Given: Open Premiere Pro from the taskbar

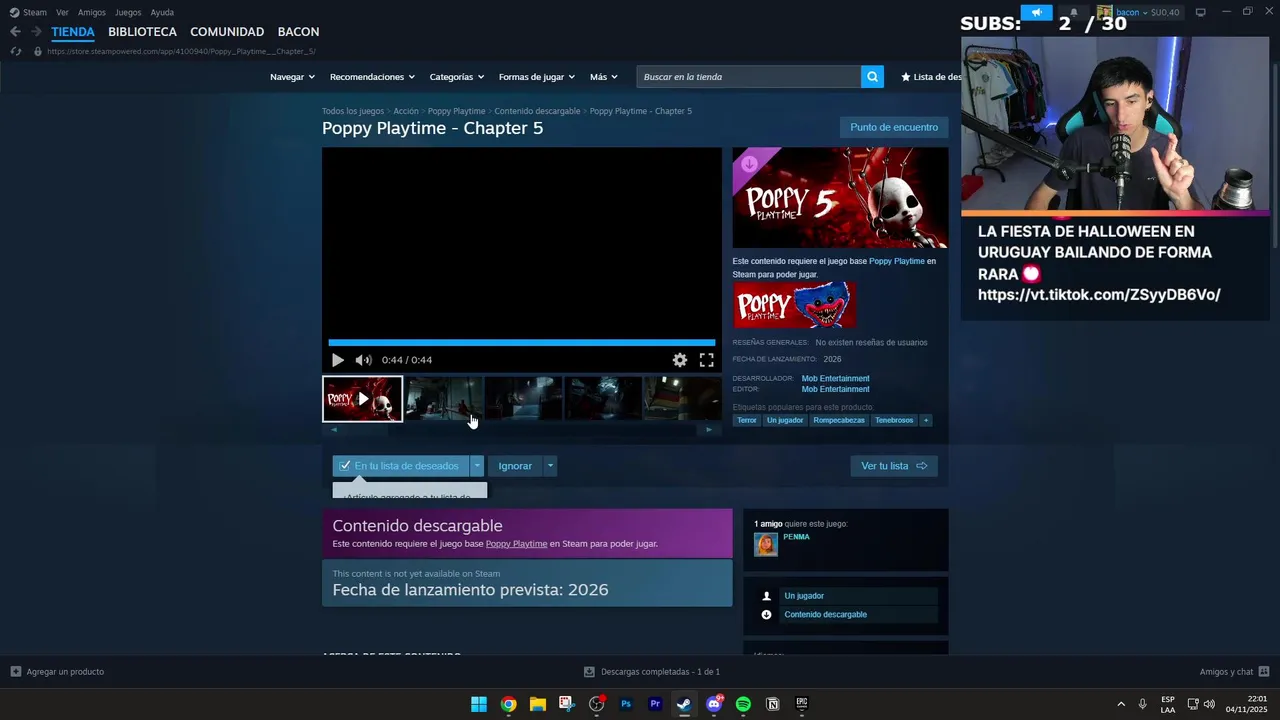Looking at the screenshot, I should click(655, 704).
